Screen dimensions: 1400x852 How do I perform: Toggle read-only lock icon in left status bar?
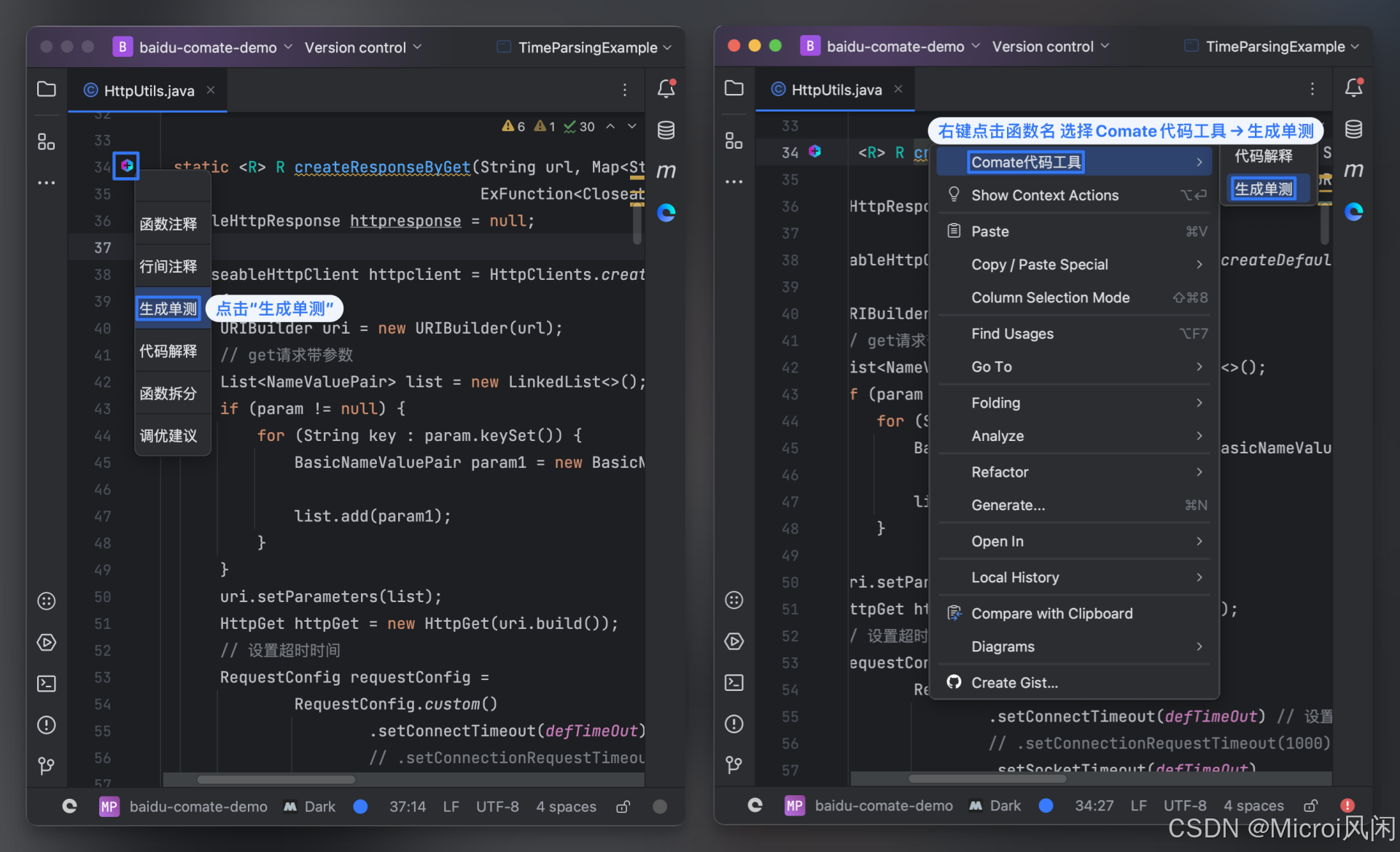[x=623, y=807]
